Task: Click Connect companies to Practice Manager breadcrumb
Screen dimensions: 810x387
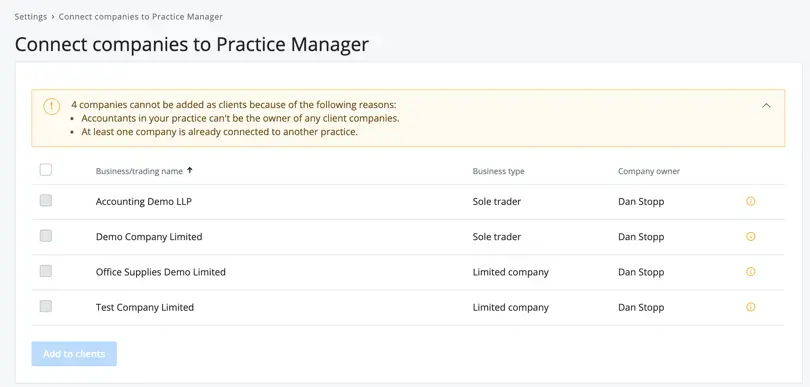Action: point(141,17)
